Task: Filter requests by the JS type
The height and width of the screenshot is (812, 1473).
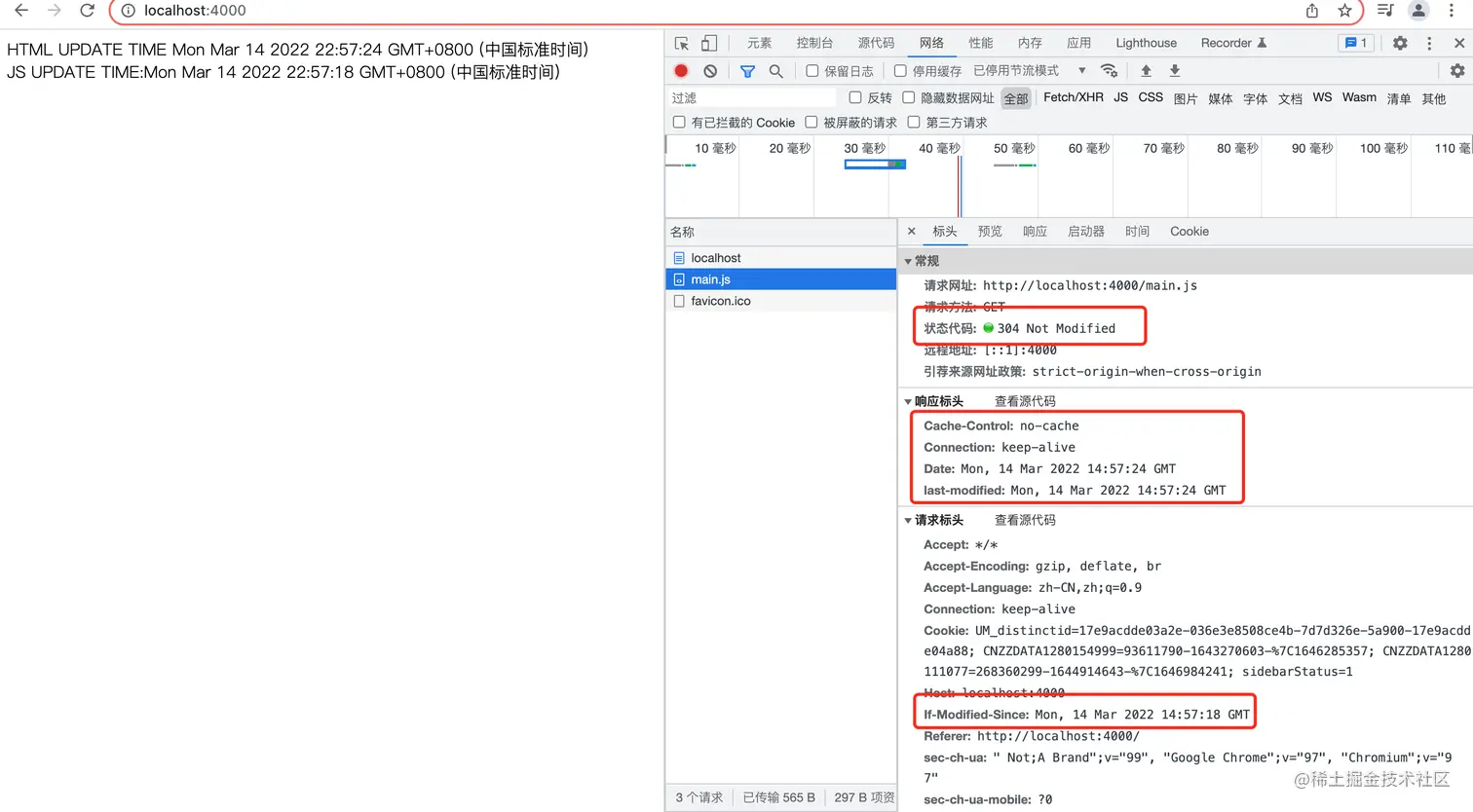Action: (1120, 97)
